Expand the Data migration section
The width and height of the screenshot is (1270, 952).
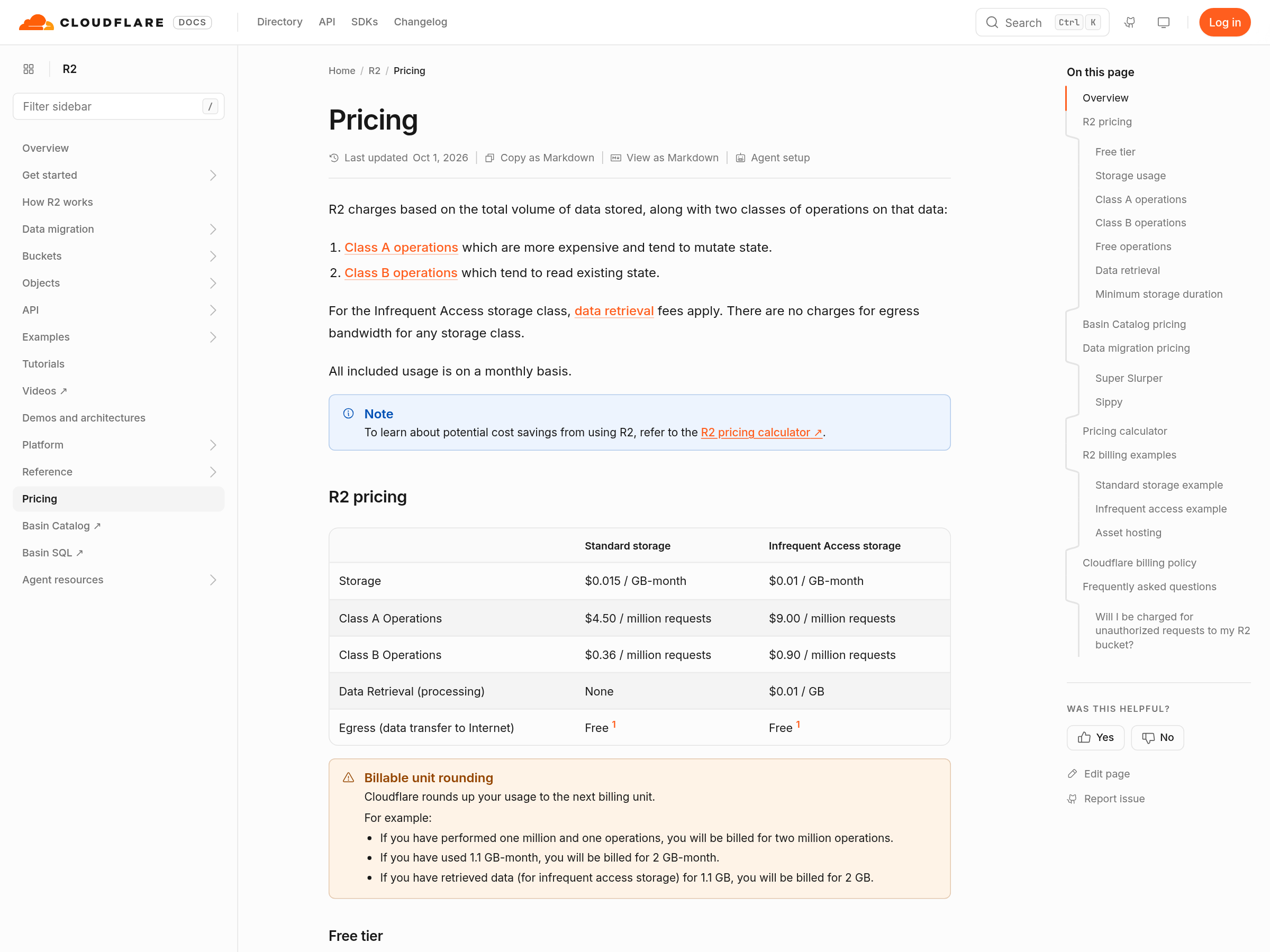(x=212, y=229)
